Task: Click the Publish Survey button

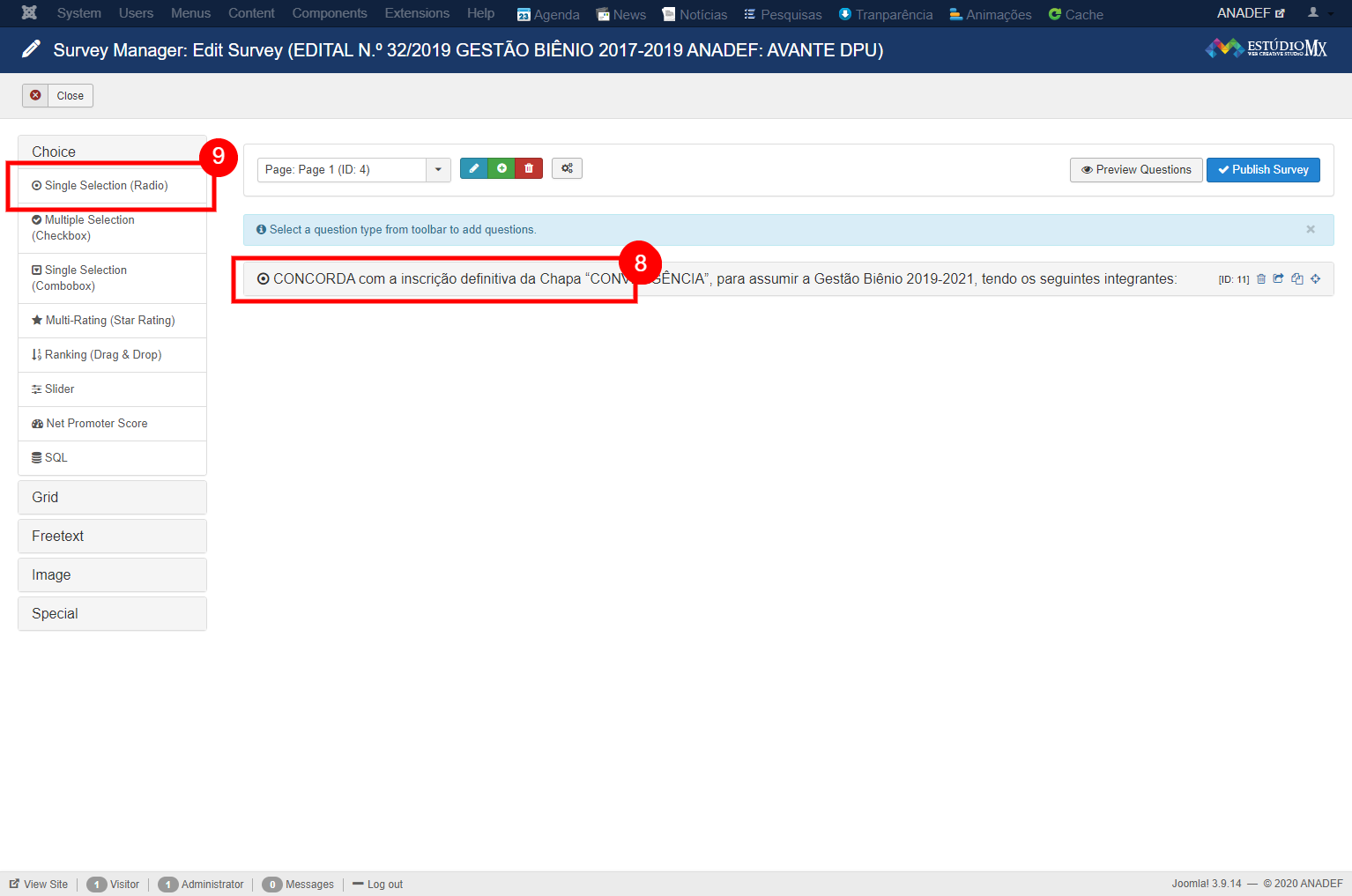Action: pos(1263,170)
